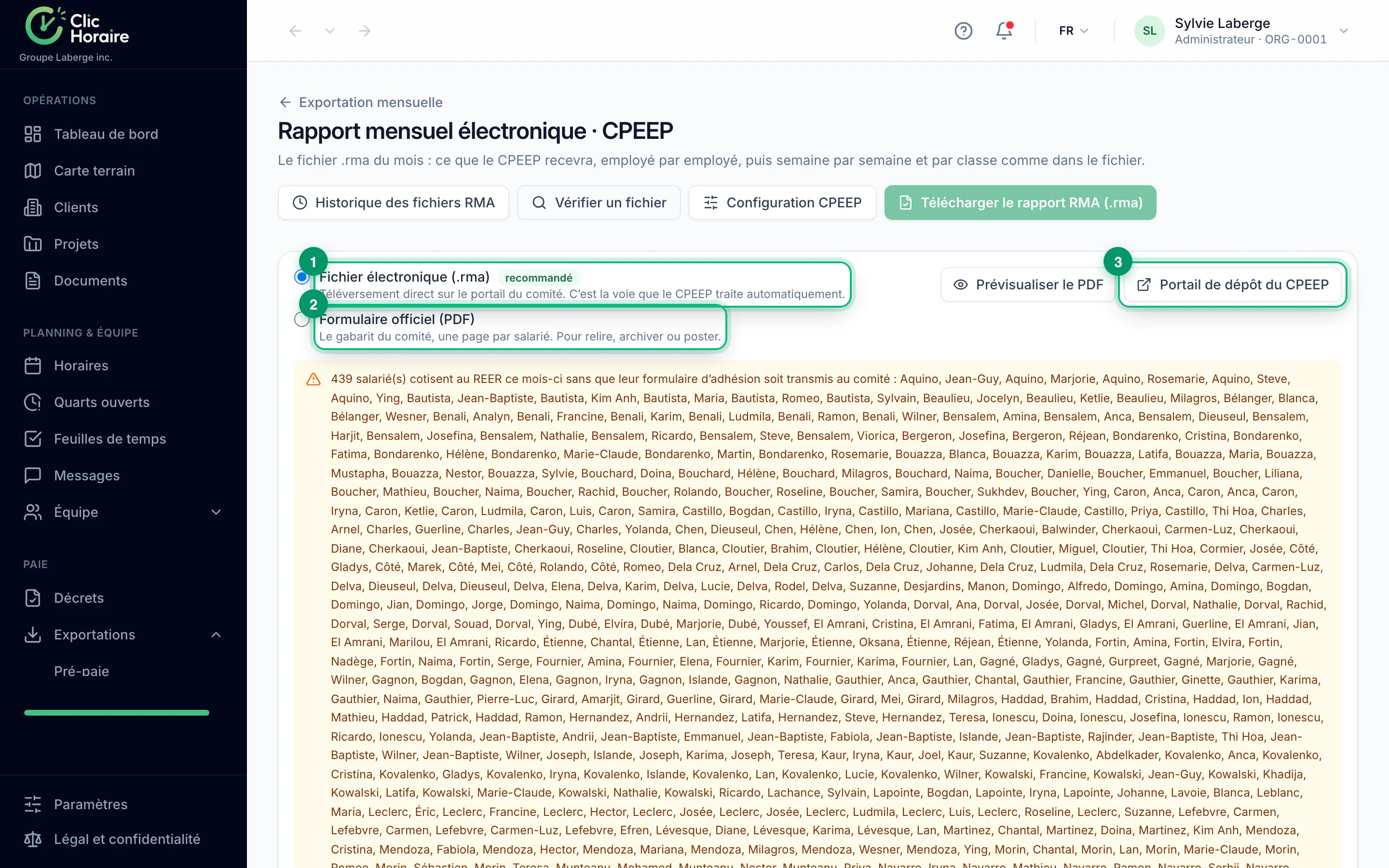Click the 'recommandé' badge
The height and width of the screenshot is (868, 1389).
(538, 278)
